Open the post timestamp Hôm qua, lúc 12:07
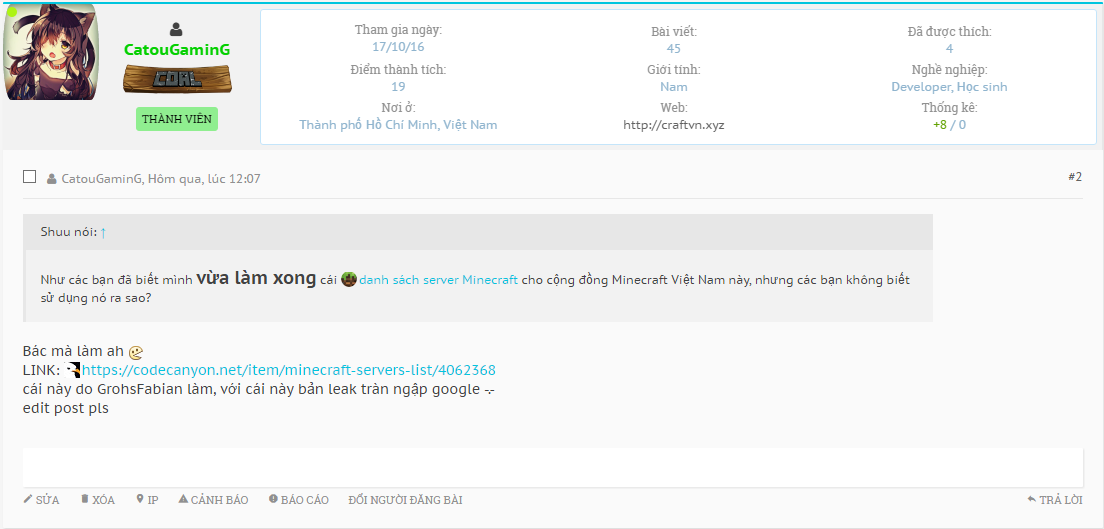The width and height of the screenshot is (1104, 529). click(x=204, y=179)
